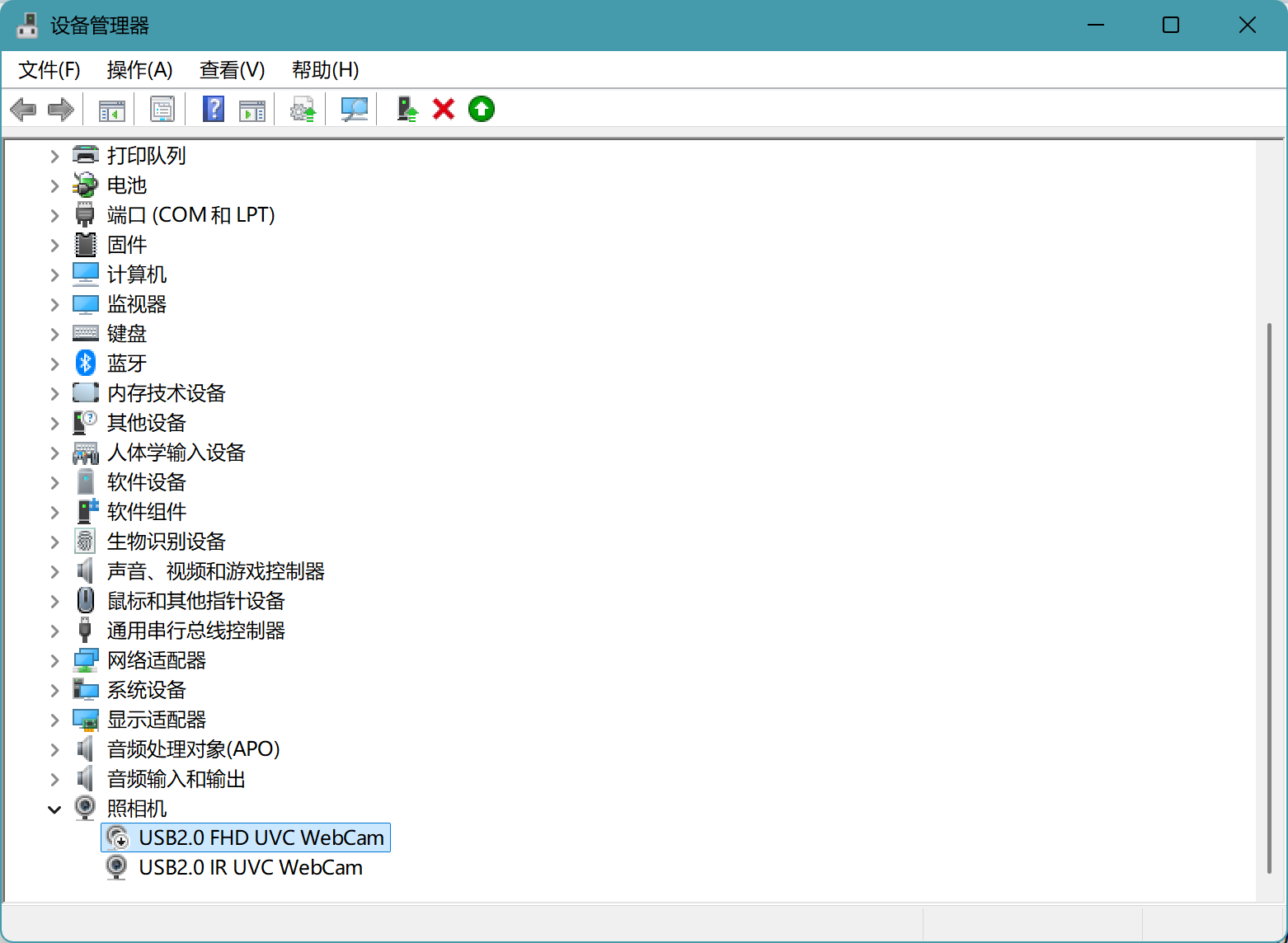
Task: Toggle the show/hide console tree icon
Action: (112, 109)
